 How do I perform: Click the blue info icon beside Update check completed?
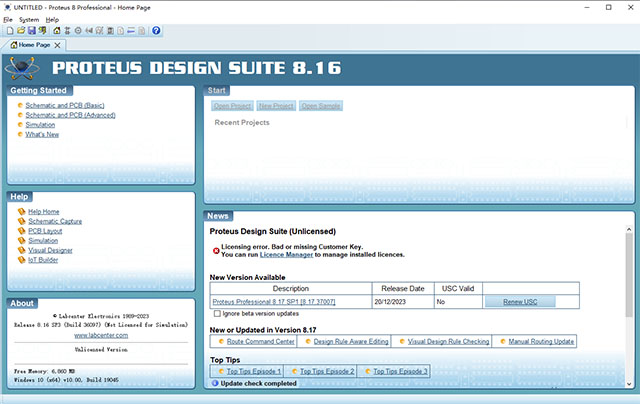tap(215, 383)
